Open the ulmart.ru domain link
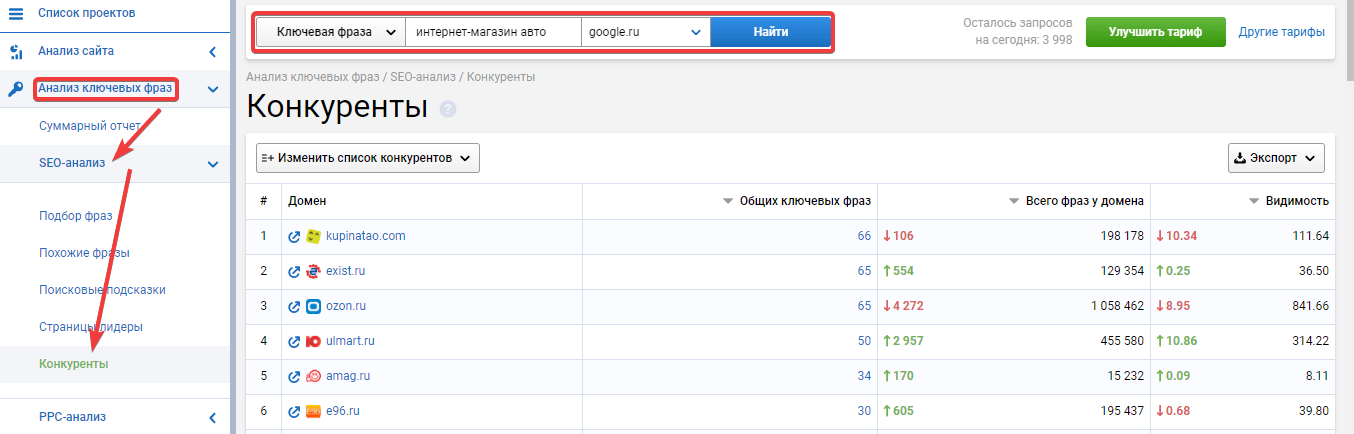This screenshot has width=1354, height=434. click(x=350, y=342)
